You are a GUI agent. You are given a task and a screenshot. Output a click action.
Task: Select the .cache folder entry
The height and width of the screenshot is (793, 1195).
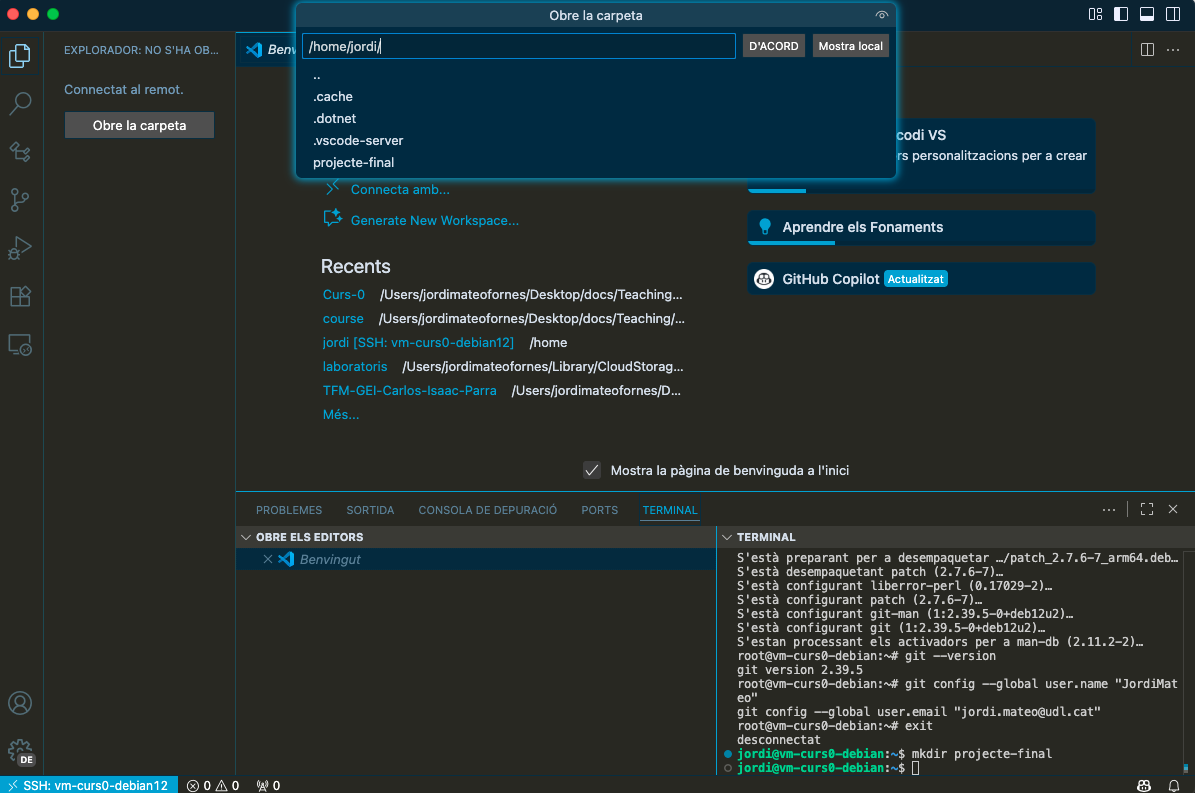[x=596, y=97]
